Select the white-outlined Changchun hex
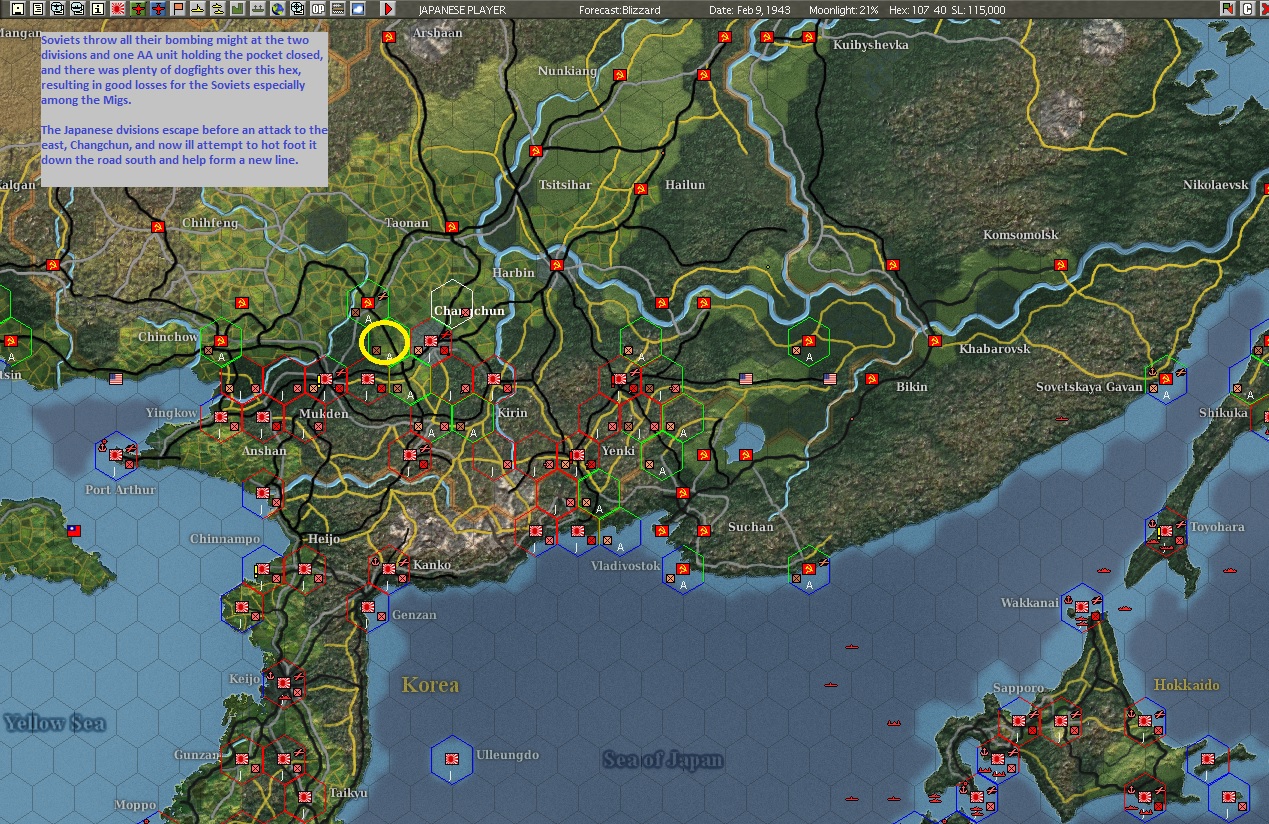Image resolution: width=1269 pixels, height=824 pixels. [x=452, y=303]
